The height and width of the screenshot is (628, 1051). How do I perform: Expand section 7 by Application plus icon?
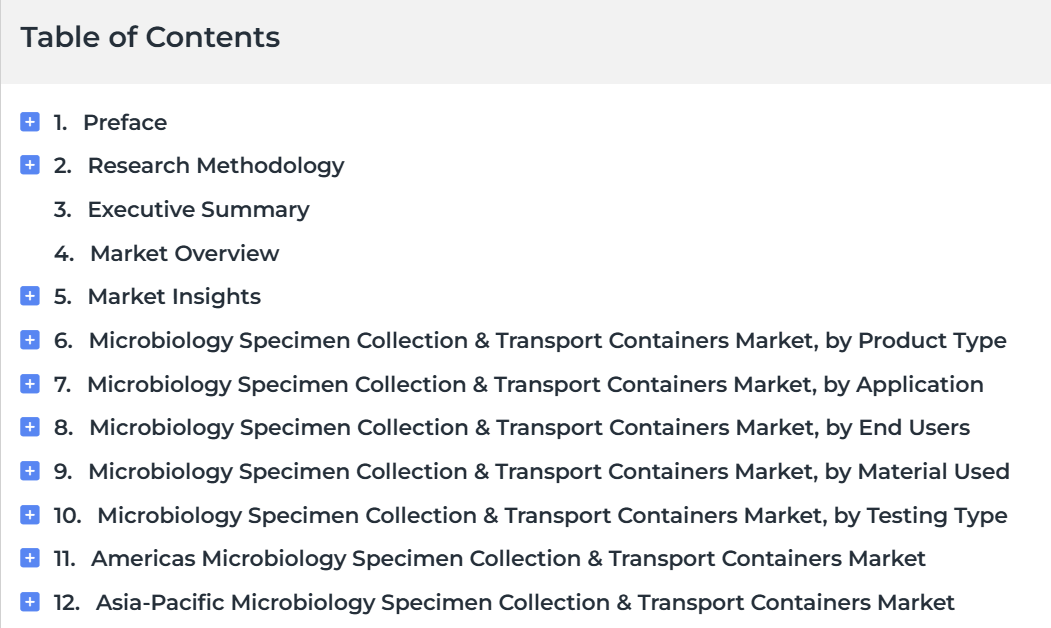tap(29, 383)
